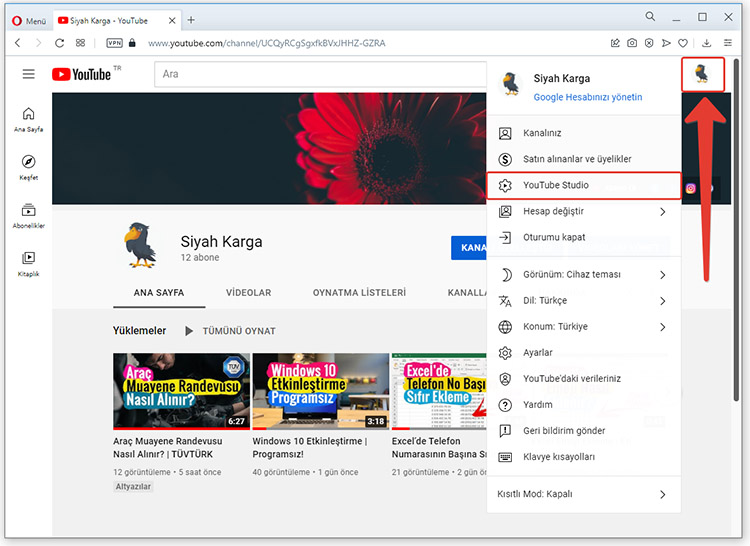Screen dimensions: 750x546
Task: Select Kanalınız menu entry
Action: [584, 133]
